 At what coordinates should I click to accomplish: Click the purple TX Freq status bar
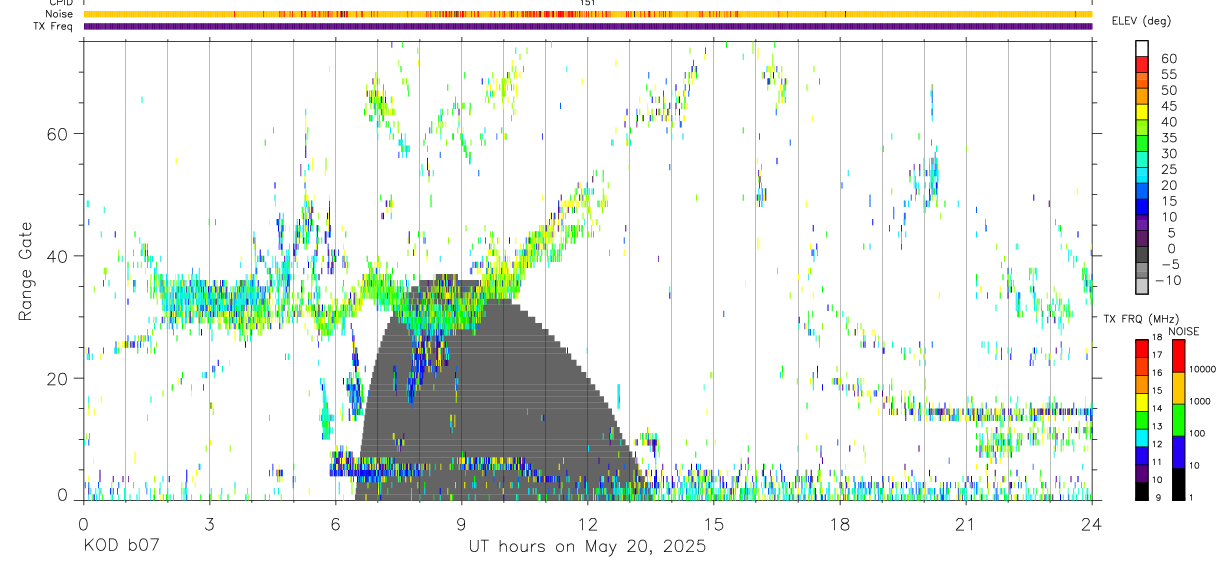coord(588,26)
